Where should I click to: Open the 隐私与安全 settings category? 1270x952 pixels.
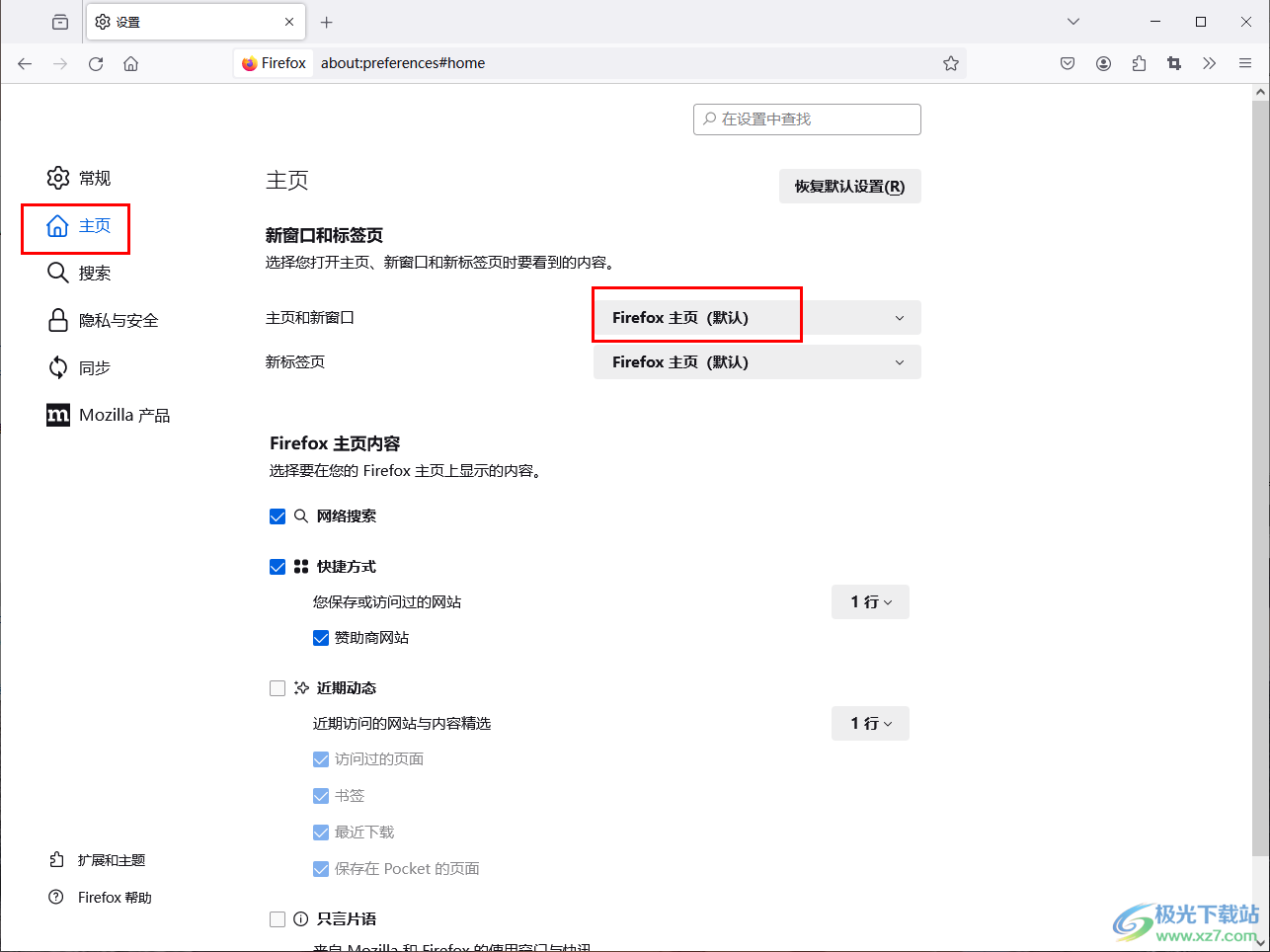click(x=103, y=321)
